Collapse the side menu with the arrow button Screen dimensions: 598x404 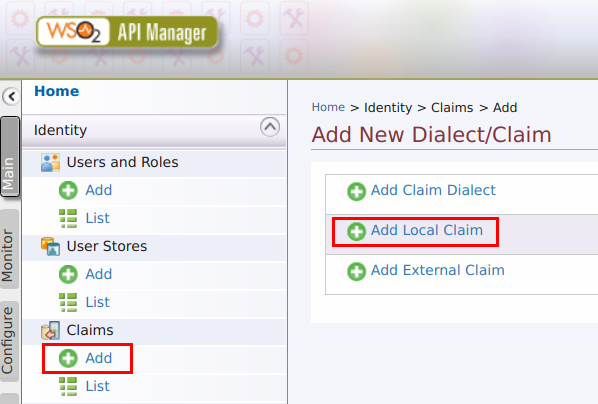pyautogui.click(x=11, y=96)
